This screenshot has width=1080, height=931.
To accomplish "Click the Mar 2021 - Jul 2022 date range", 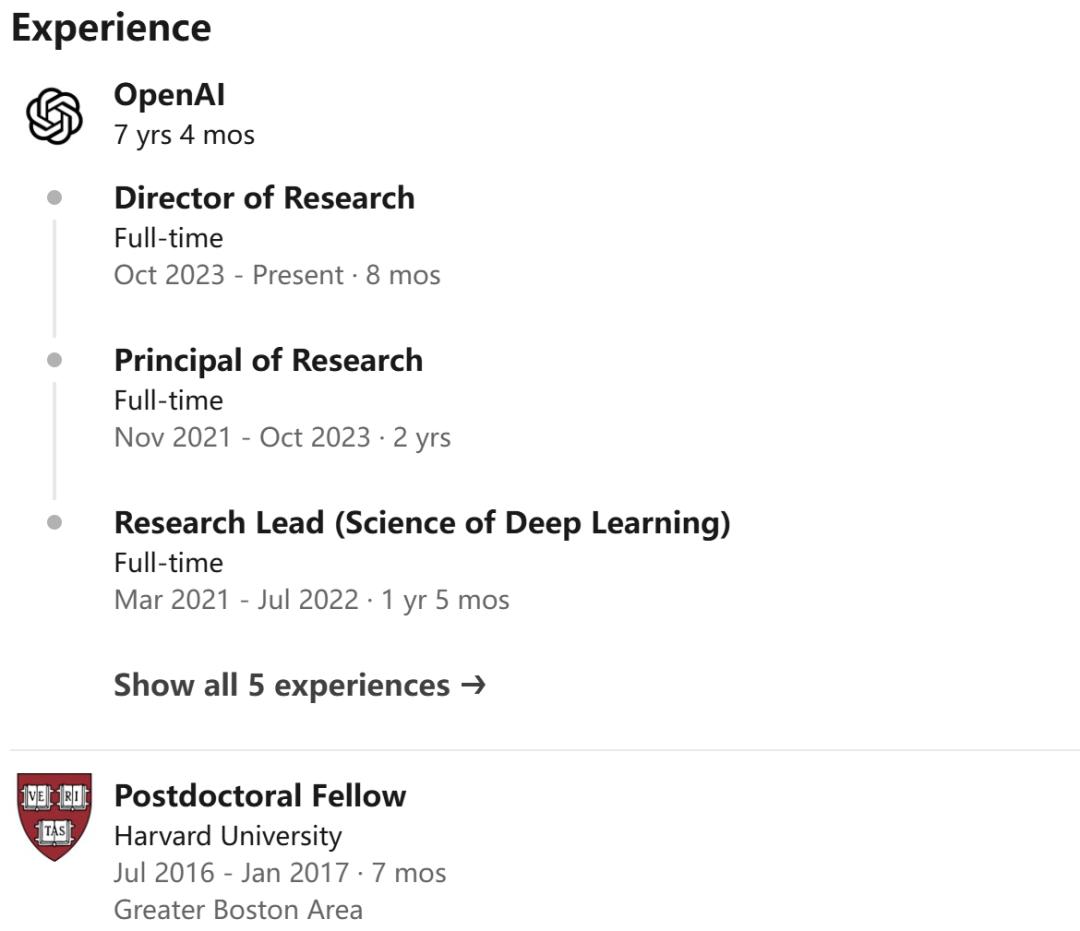I will point(236,600).
